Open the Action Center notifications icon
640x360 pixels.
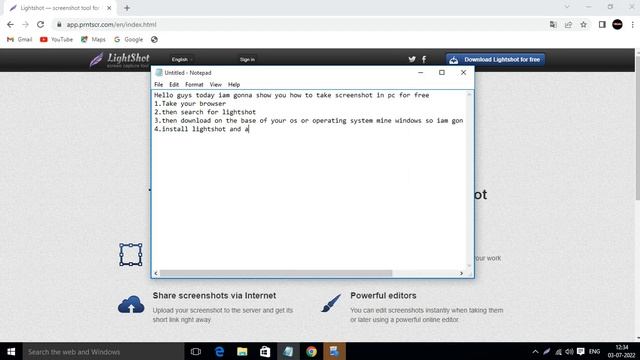[x=581, y=351]
